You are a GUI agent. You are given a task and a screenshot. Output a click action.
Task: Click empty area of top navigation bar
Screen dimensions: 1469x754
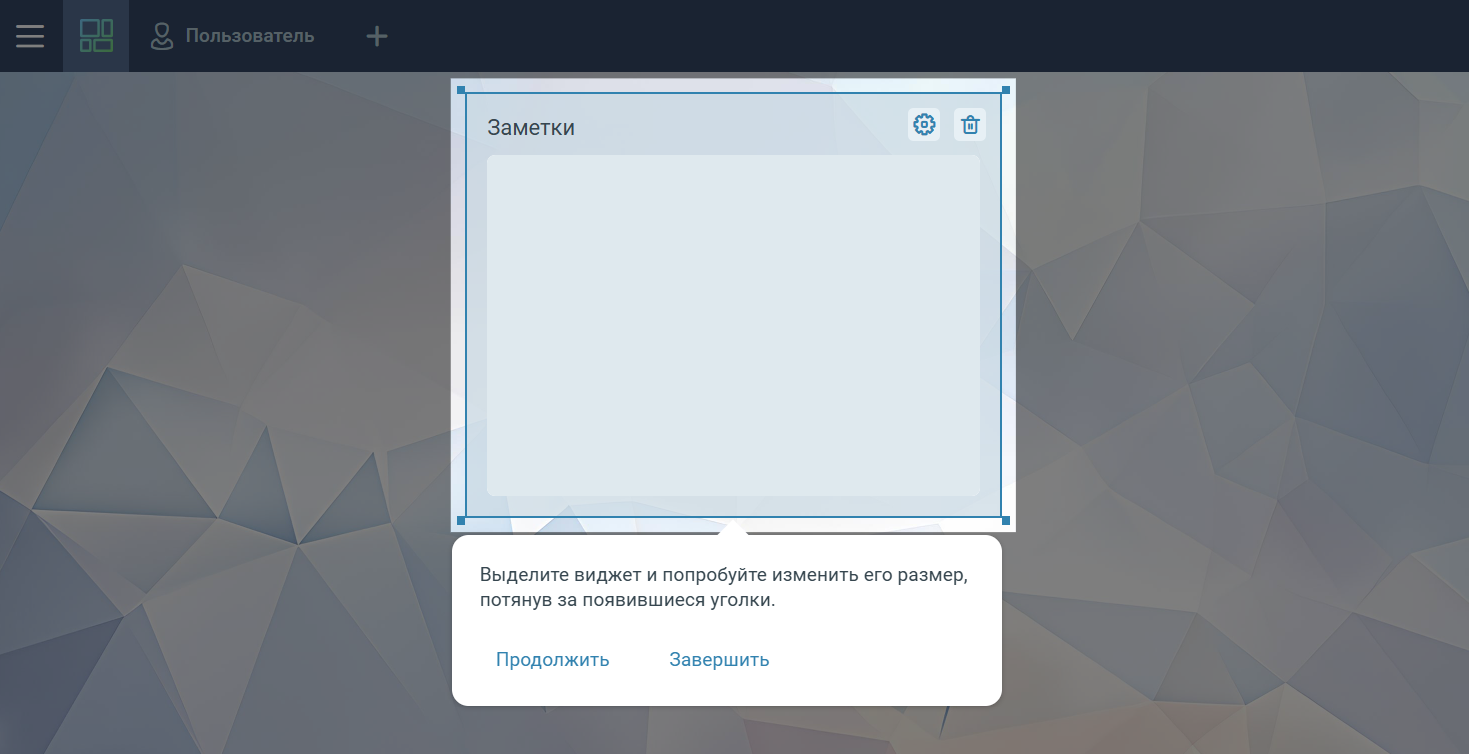point(900,36)
